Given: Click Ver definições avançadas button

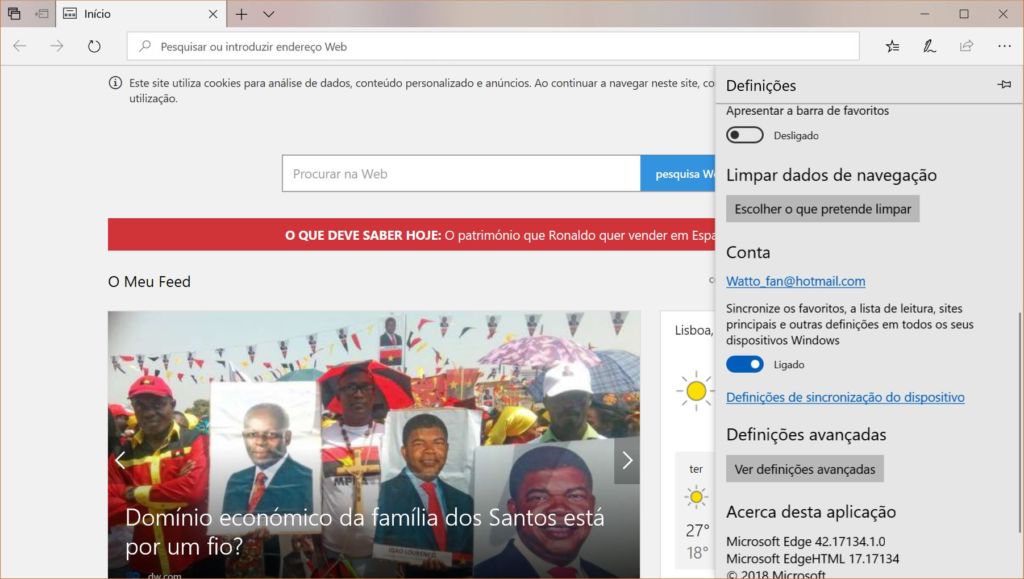Looking at the screenshot, I should click(805, 469).
